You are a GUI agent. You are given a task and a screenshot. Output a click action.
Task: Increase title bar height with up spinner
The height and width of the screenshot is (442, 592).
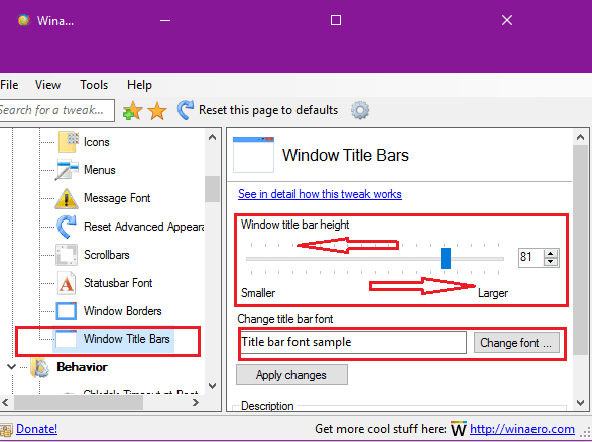551,254
